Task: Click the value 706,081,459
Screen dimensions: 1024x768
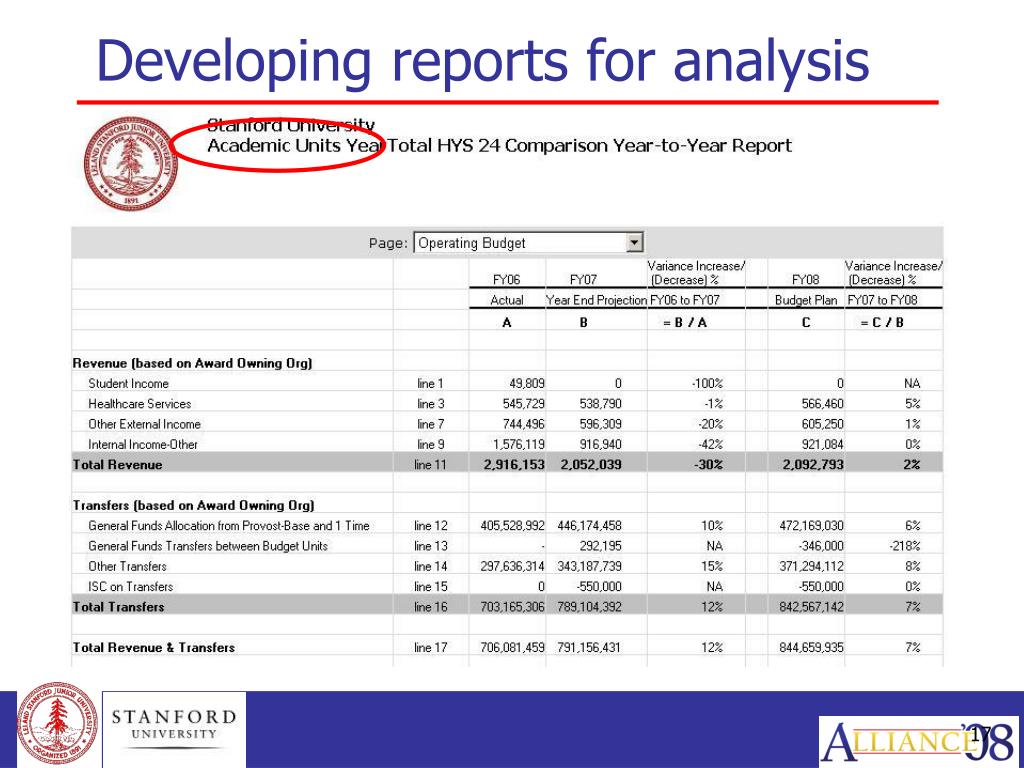Action: 513,648
